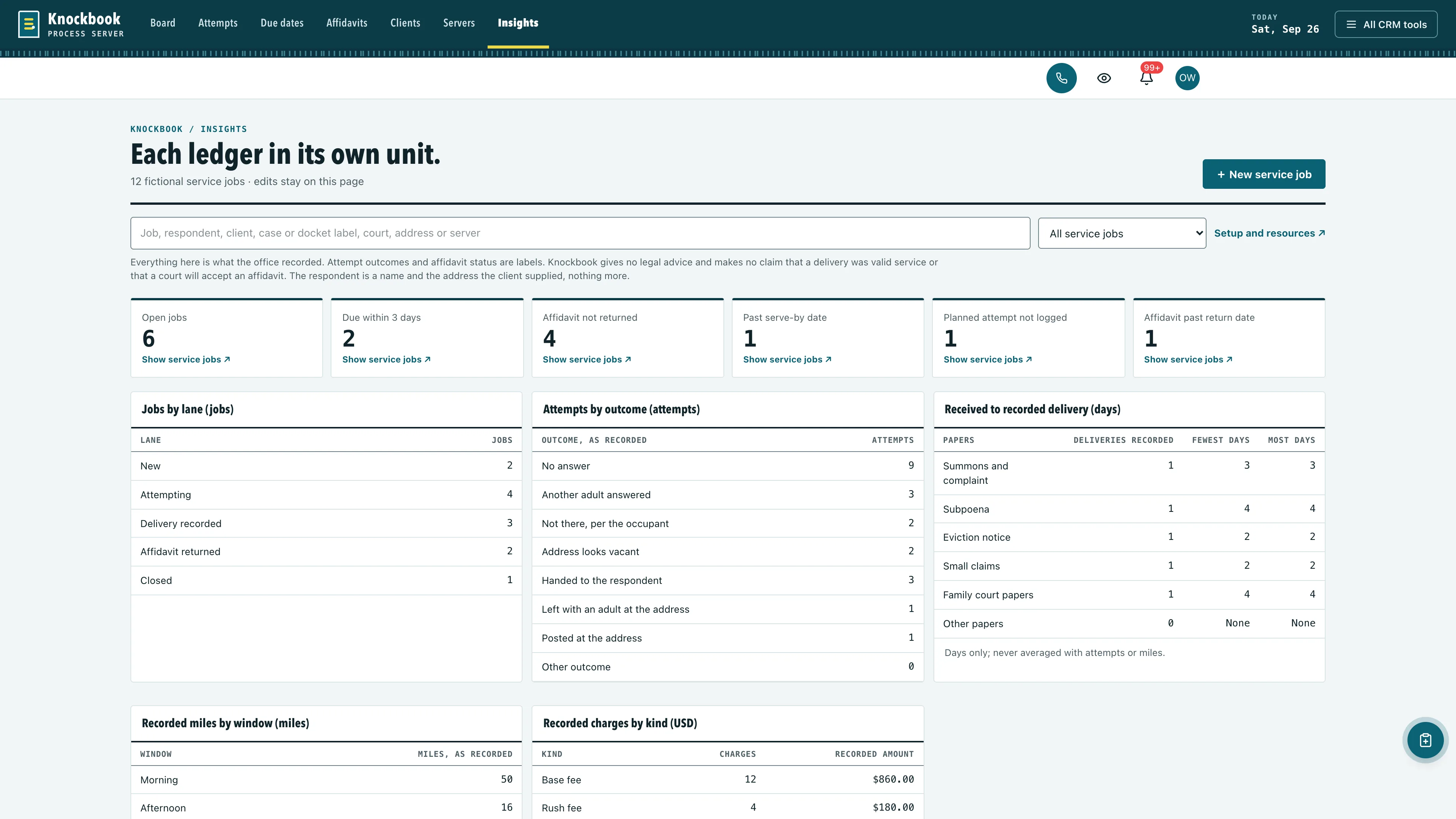The image size is (1456, 819).
Task: Click the Family court papers row
Action: pyautogui.click(x=1129, y=595)
